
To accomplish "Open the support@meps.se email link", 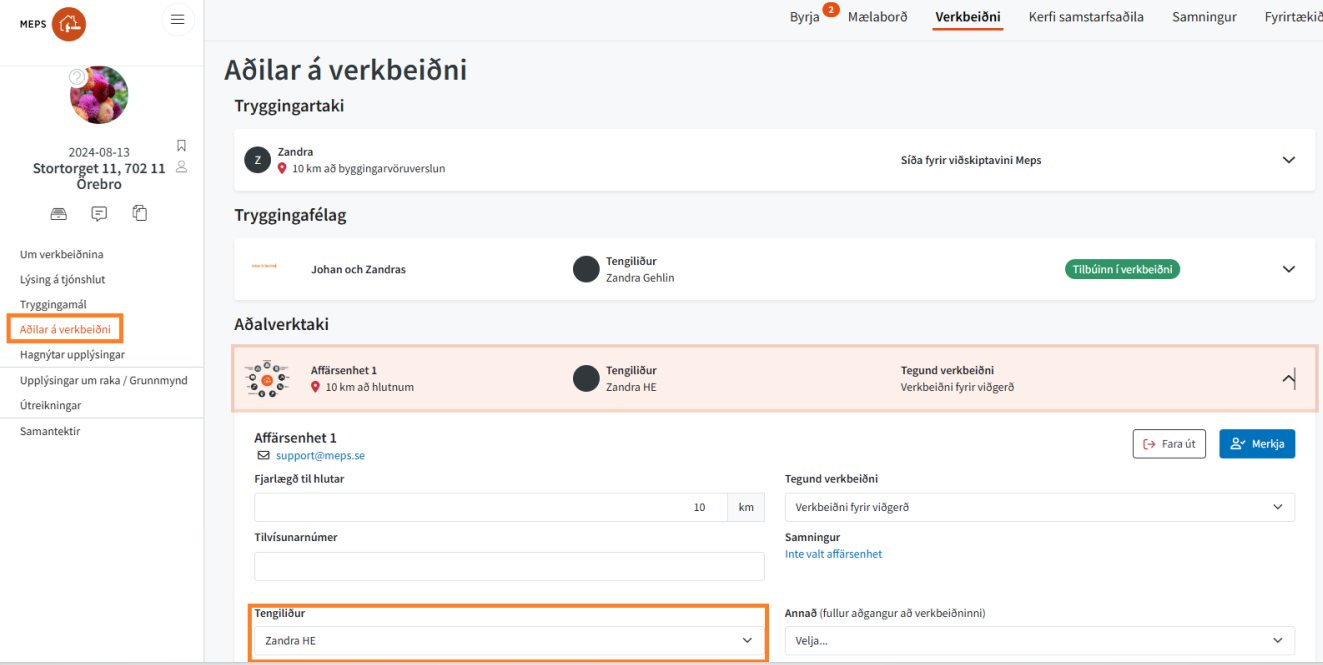I will 320,455.
